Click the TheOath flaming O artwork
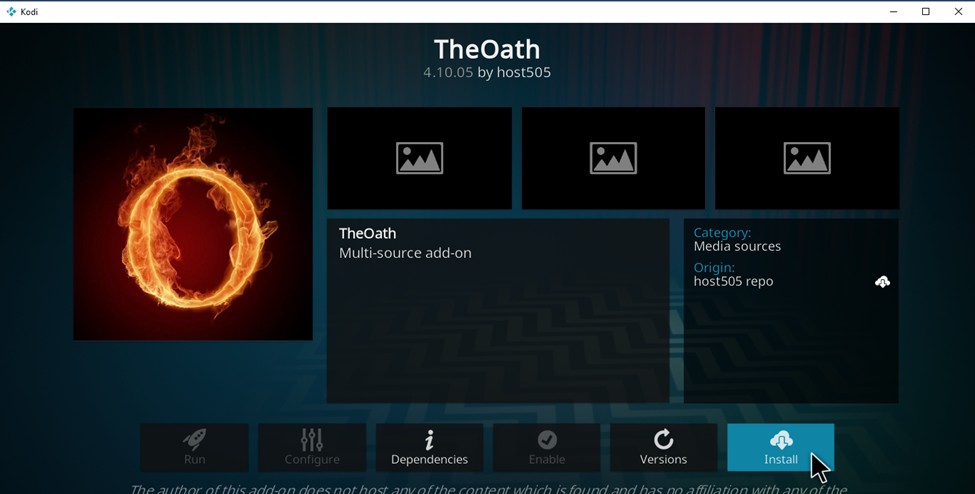Viewport: 975px width, 494px height. [x=193, y=224]
